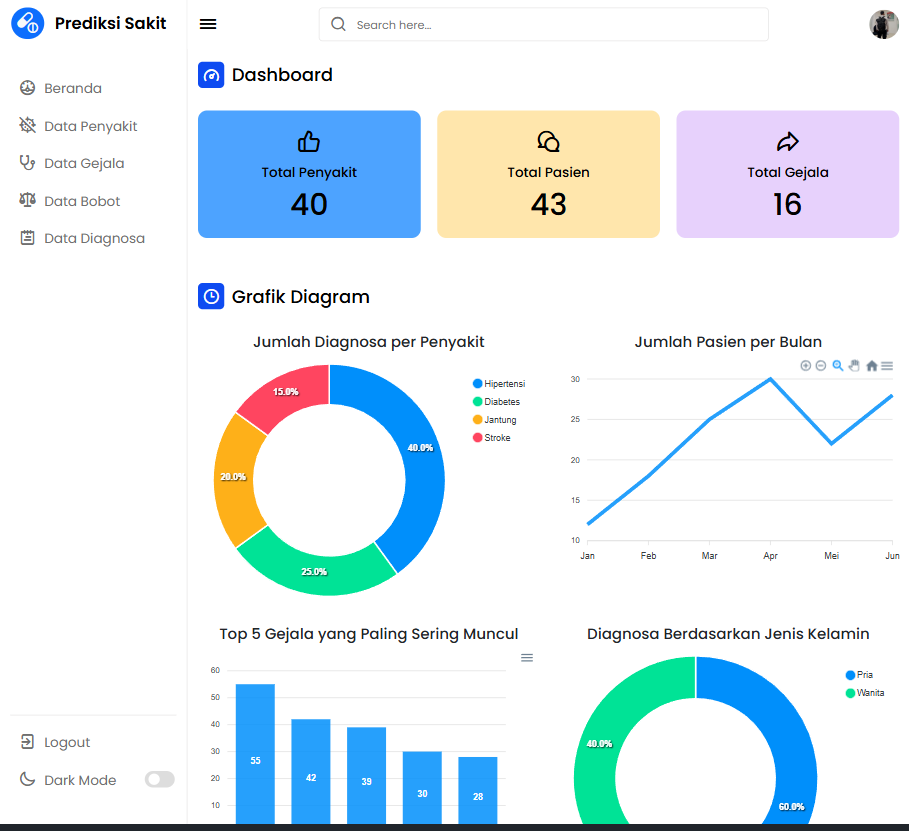Screen dimensions: 909x831
Task: Toggle Hipertensi legend item
Action: 499,384
